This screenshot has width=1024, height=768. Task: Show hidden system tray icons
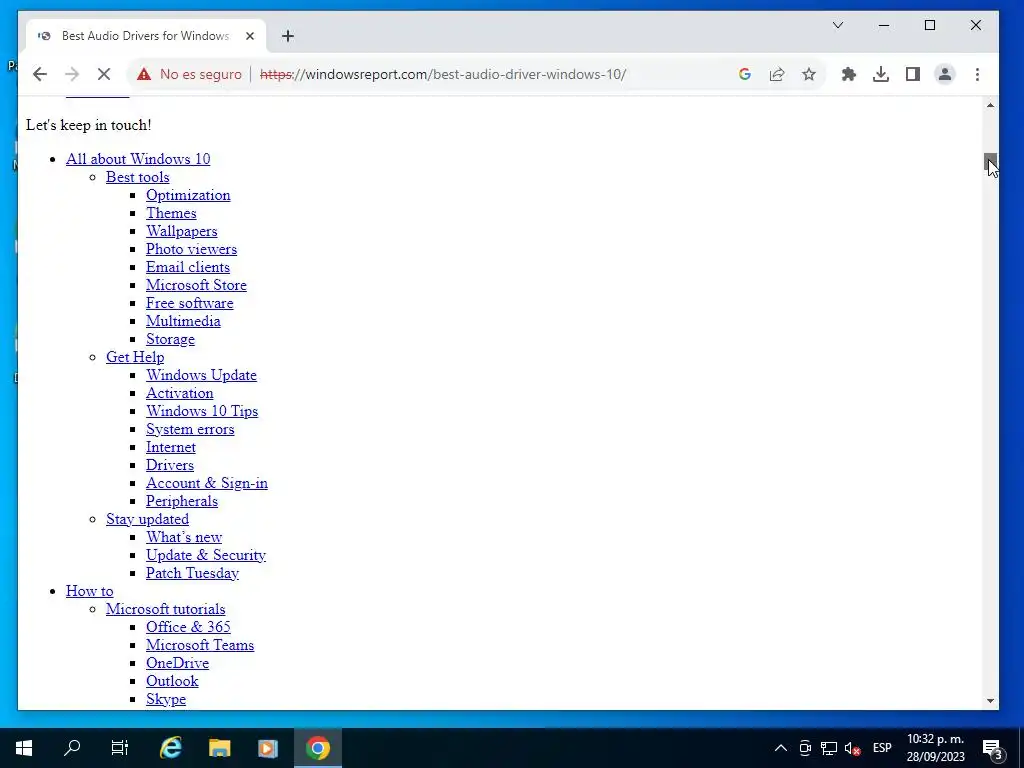pyautogui.click(x=780, y=748)
